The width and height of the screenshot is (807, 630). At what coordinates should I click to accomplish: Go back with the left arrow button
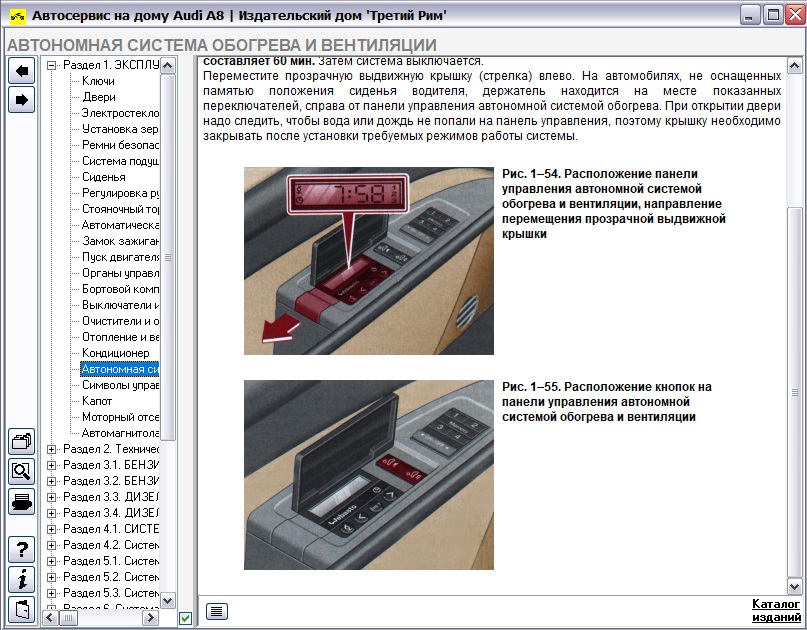coord(22,71)
